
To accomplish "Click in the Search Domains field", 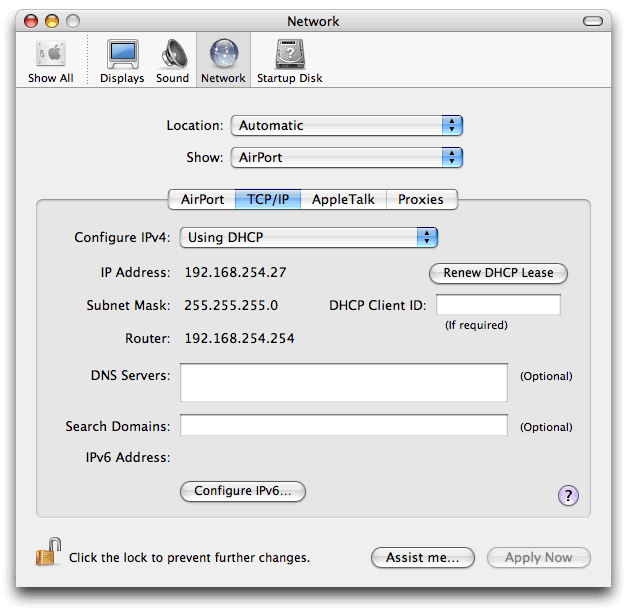I will (x=344, y=426).
